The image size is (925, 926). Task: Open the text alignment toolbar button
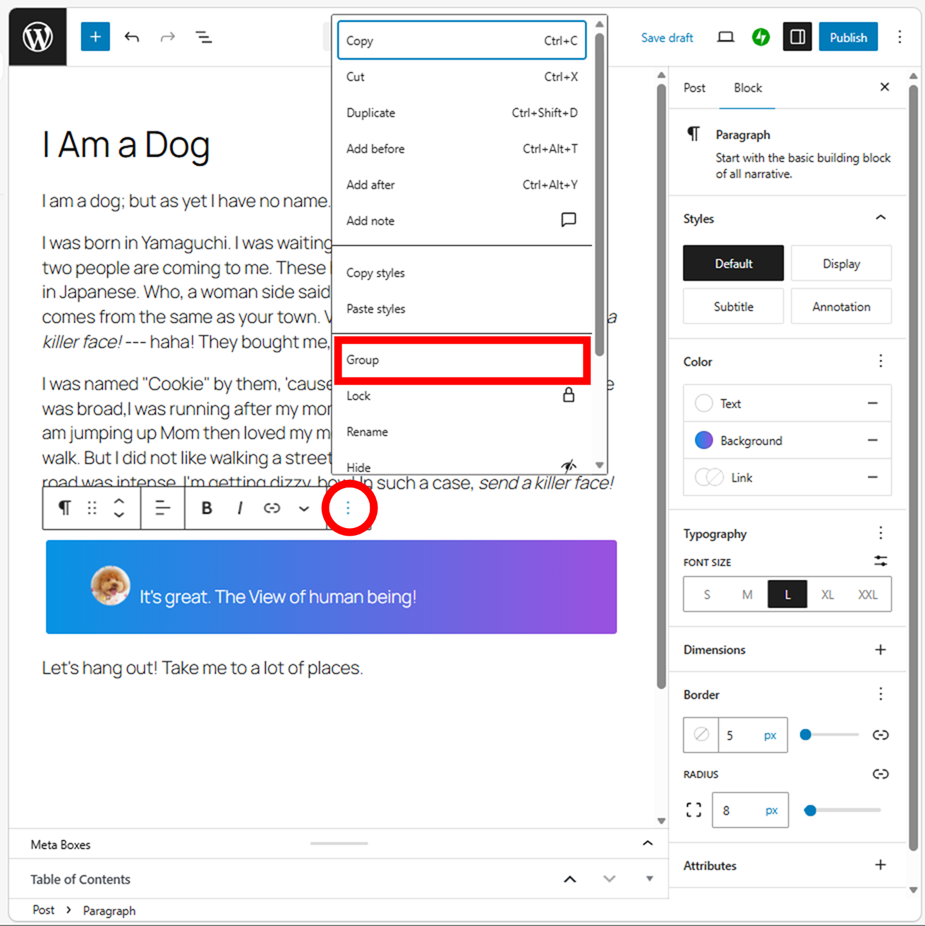(162, 508)
